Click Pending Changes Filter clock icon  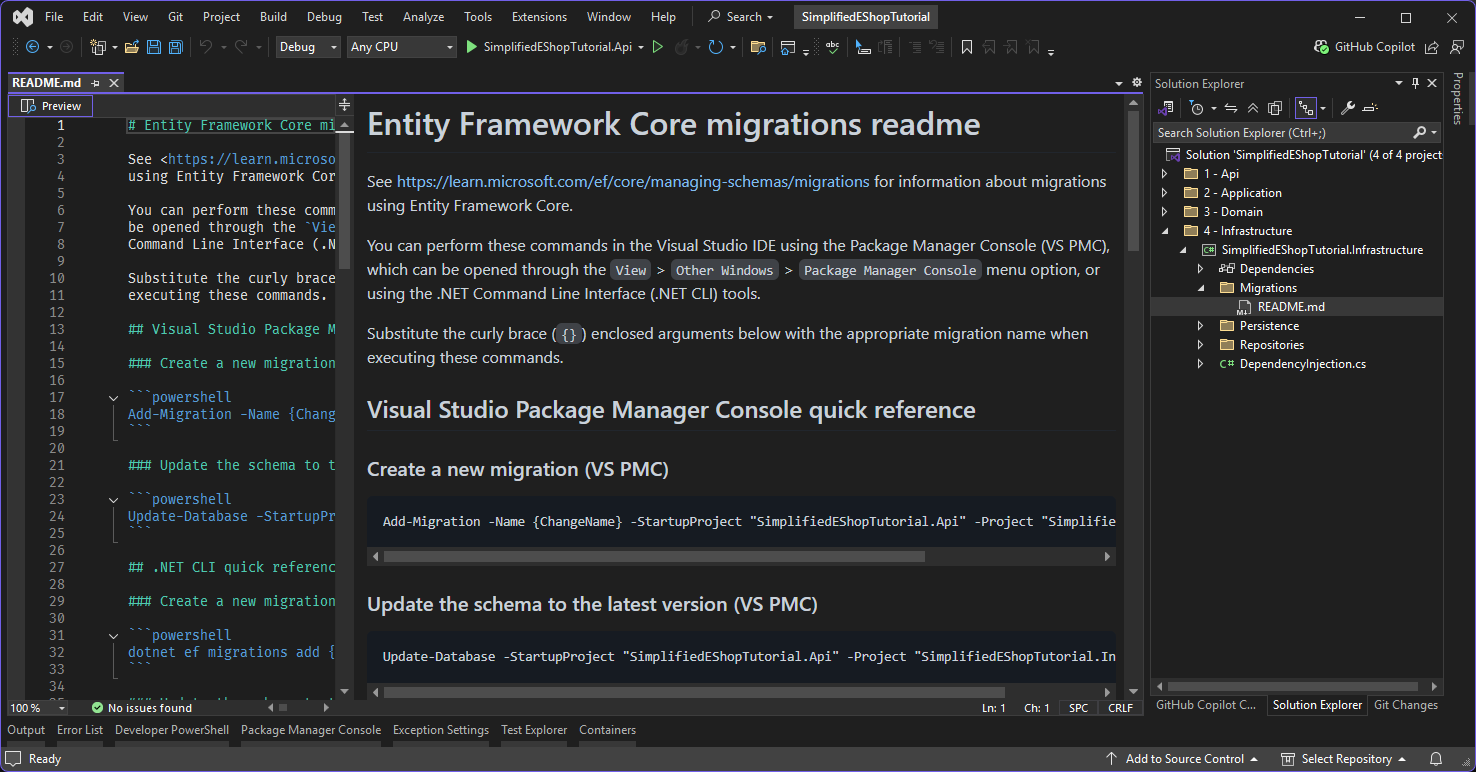[x=1197, y=108]
